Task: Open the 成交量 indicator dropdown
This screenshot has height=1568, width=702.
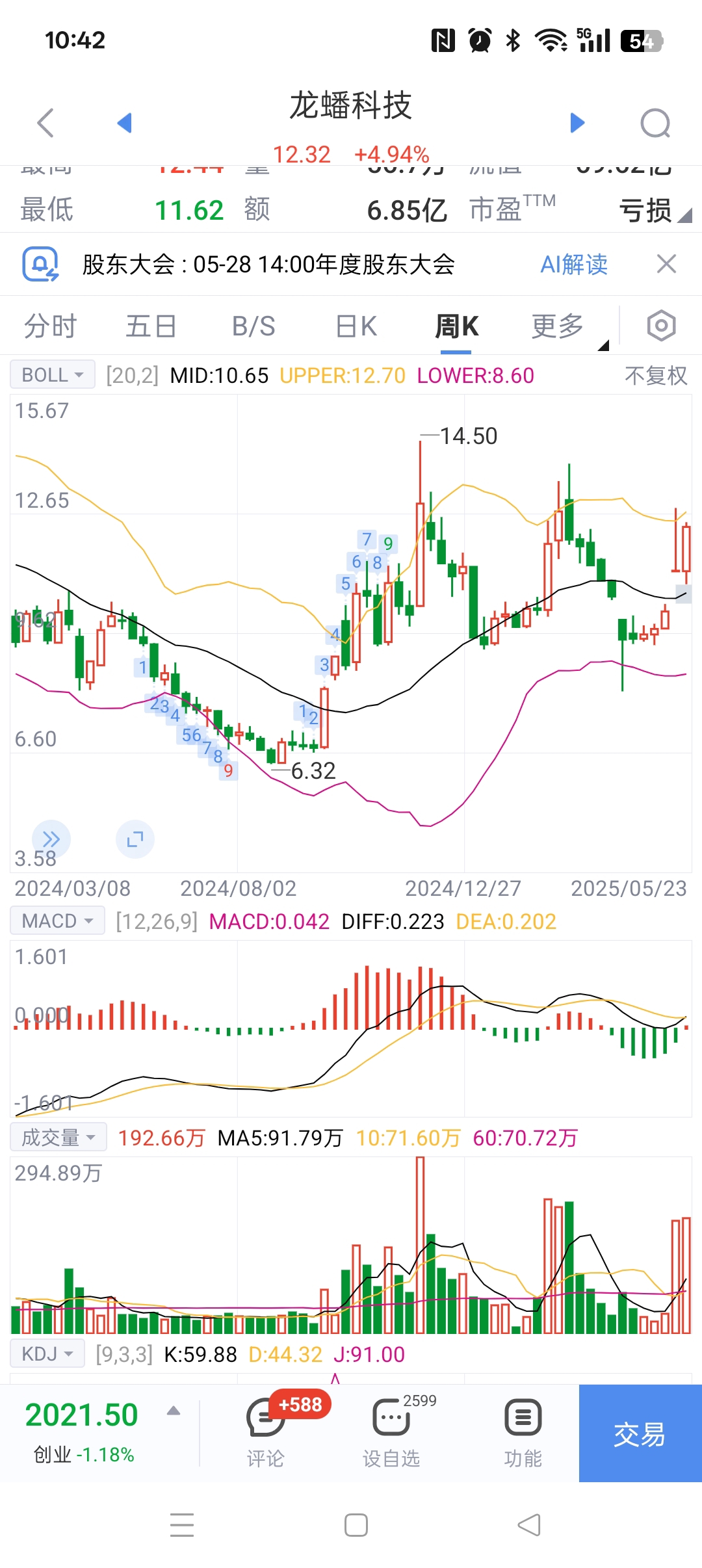Action: point(58,1137)
